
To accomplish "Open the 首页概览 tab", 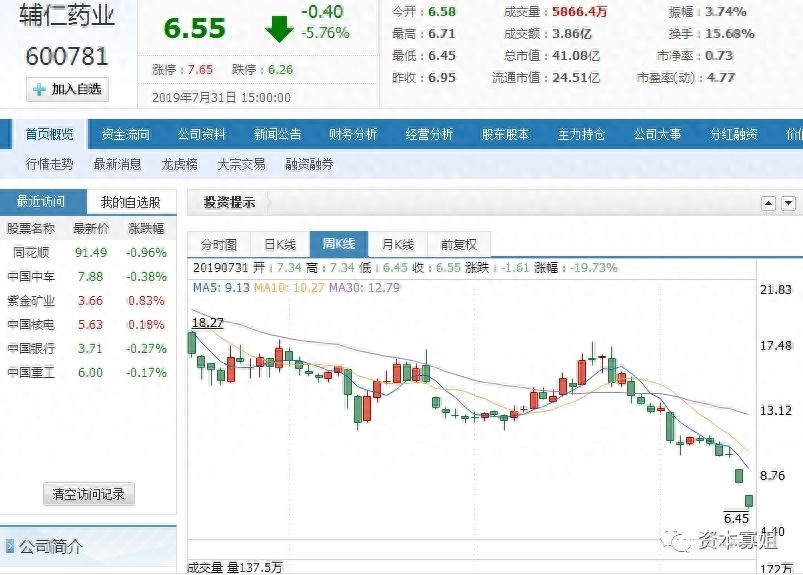I will [x=49, y=134].
